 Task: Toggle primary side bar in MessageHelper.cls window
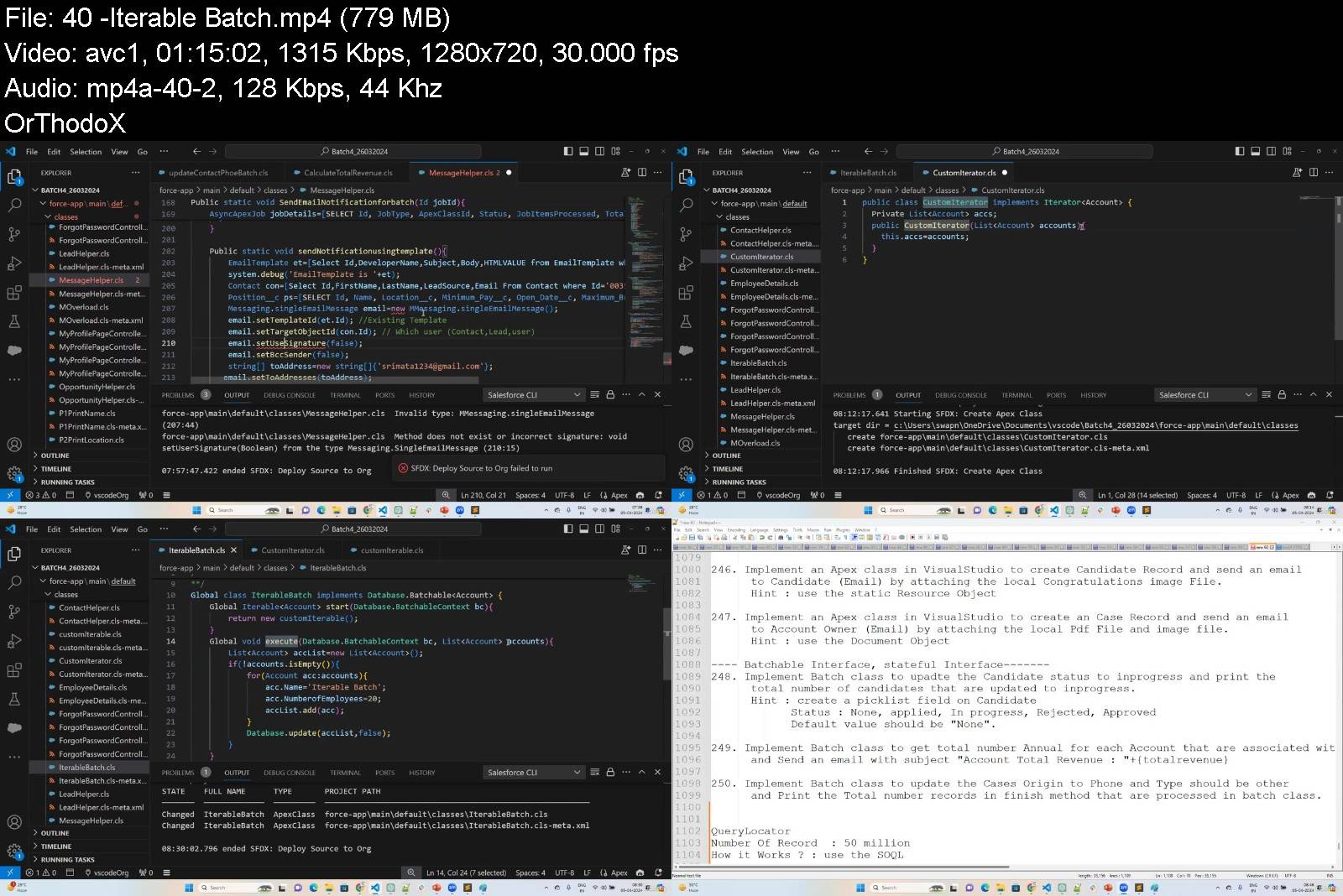568,151
